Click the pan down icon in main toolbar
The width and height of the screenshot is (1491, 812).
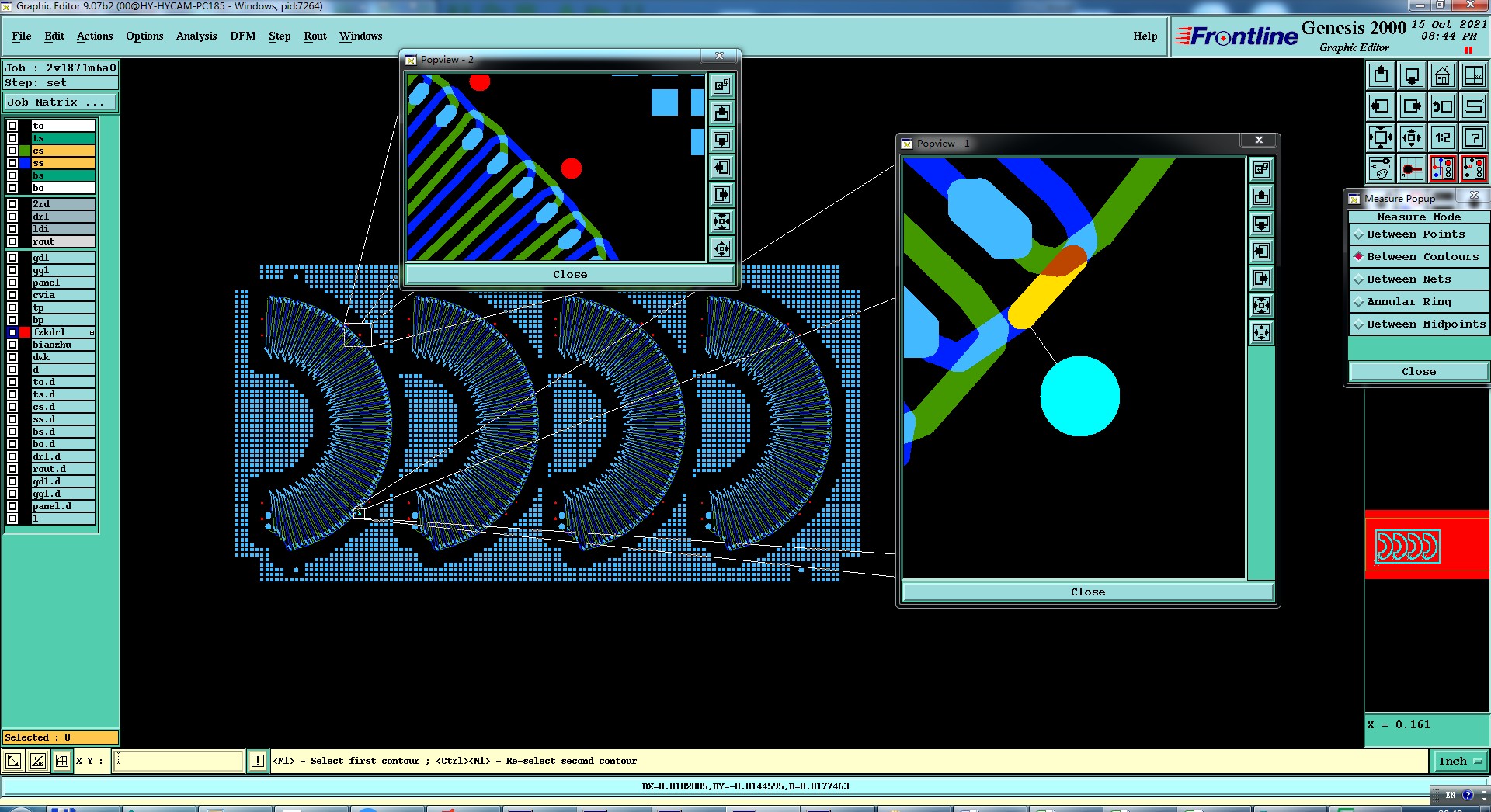1412,75
